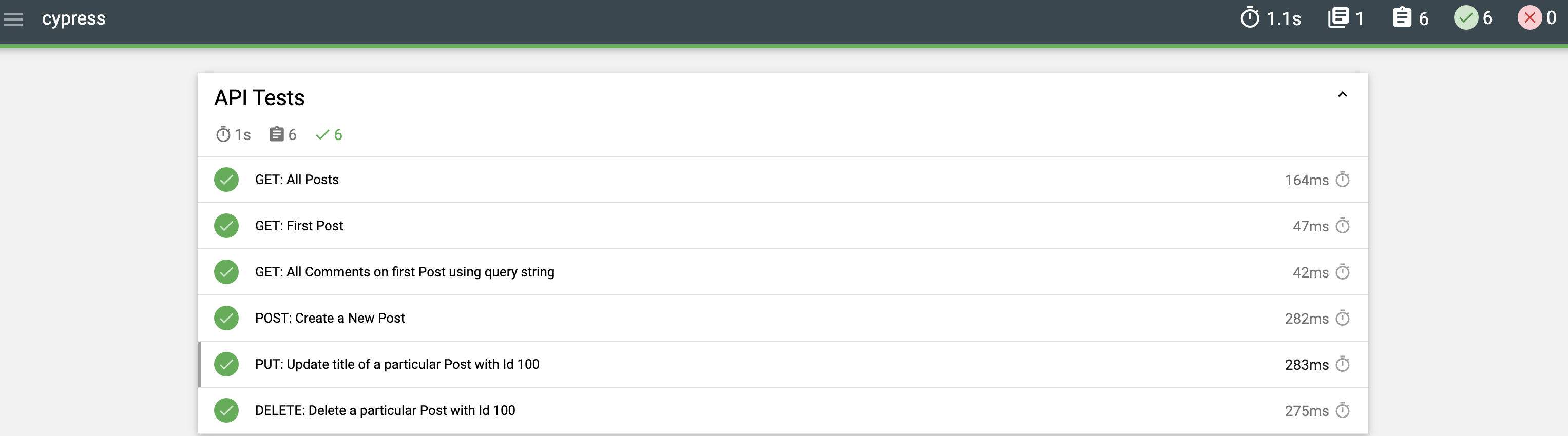Click the suites count icon in header
The height and width of the screenshot is (436, 1568).
[1338, 17]
